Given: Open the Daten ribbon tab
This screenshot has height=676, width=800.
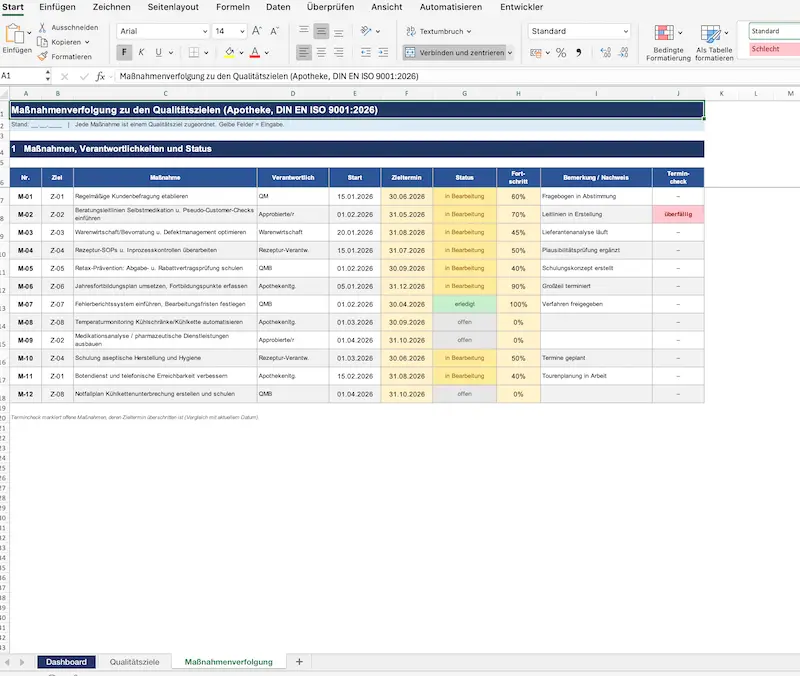Looking at the screenshot, I should tap(278, 7).
